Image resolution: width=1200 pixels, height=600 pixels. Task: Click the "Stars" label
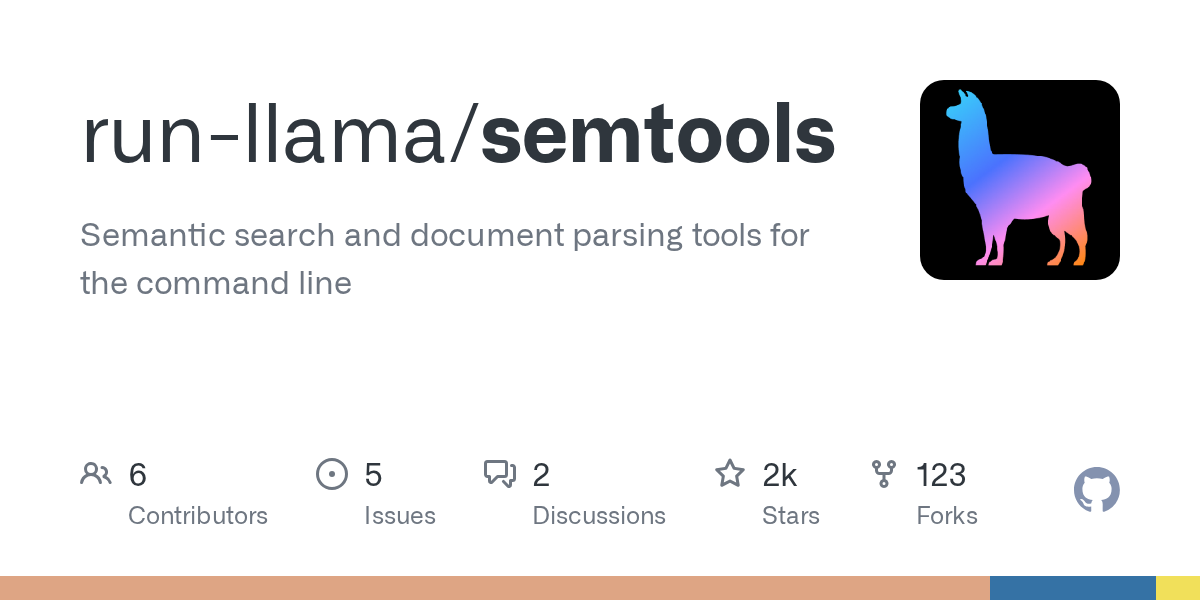click(x=791, y=516)
